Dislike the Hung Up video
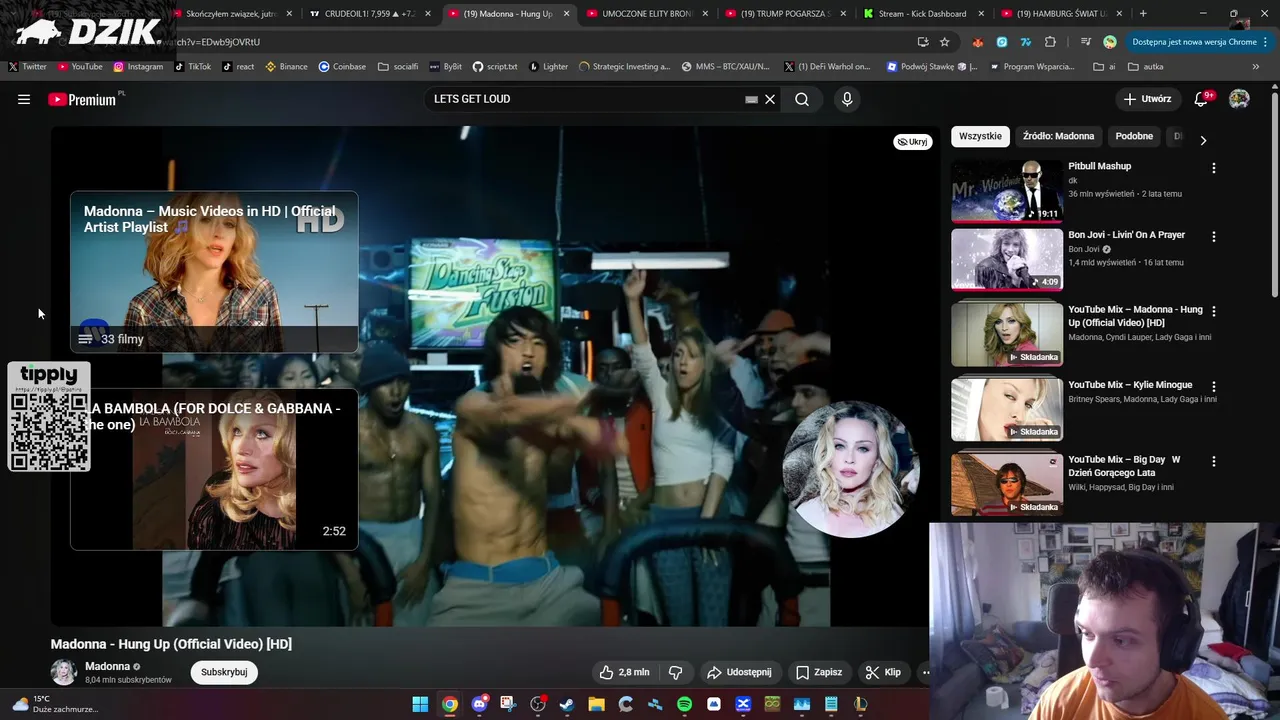This screenshot has width=1280, height=720. [675, 672]
